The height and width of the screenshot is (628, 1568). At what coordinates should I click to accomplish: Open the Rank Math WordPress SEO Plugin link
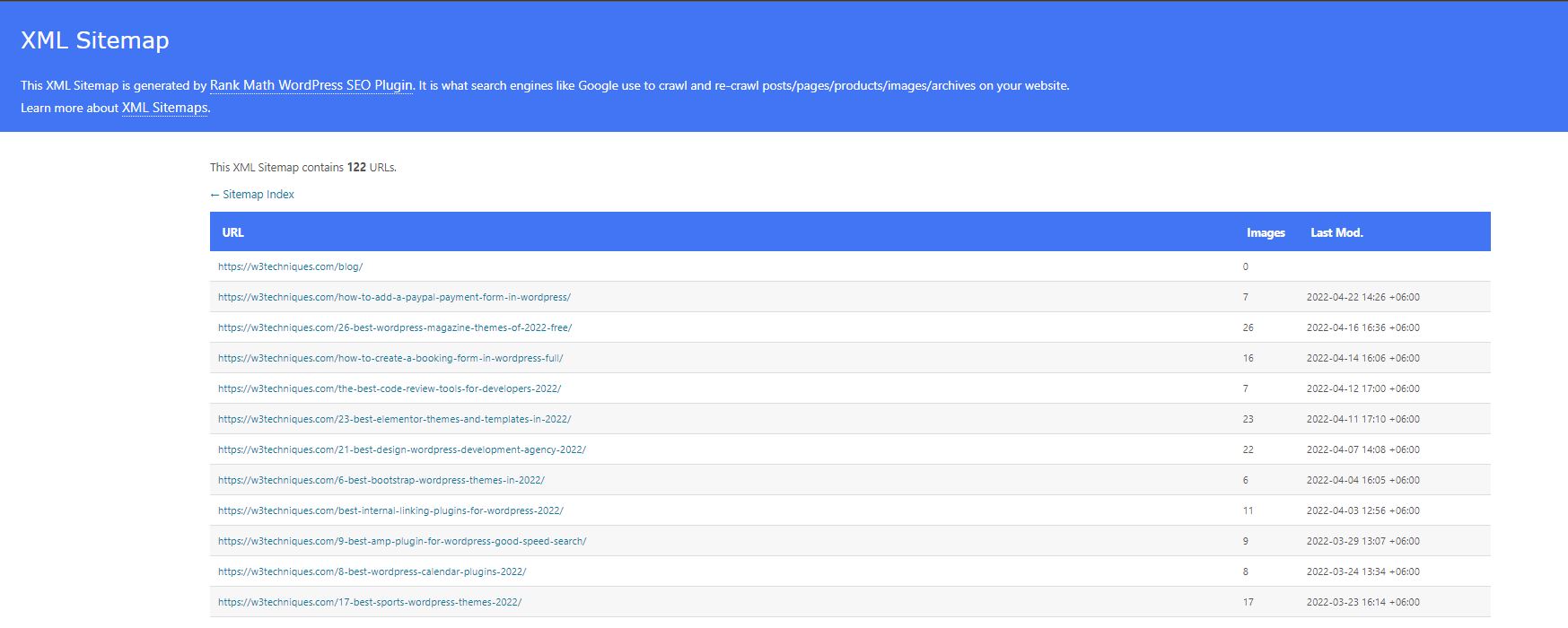[311, 85]
